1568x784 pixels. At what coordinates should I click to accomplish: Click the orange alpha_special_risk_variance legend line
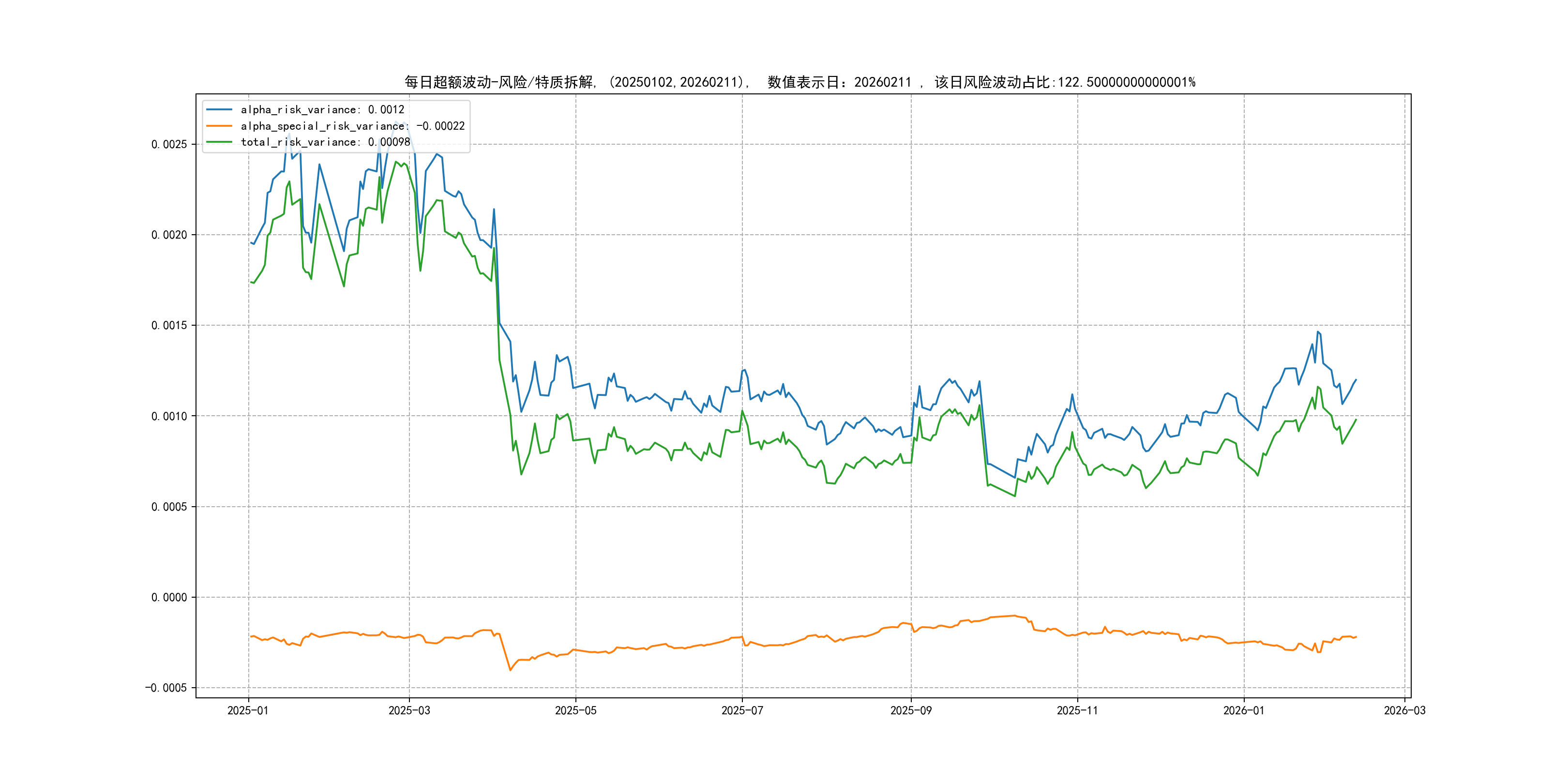point(219,126)
